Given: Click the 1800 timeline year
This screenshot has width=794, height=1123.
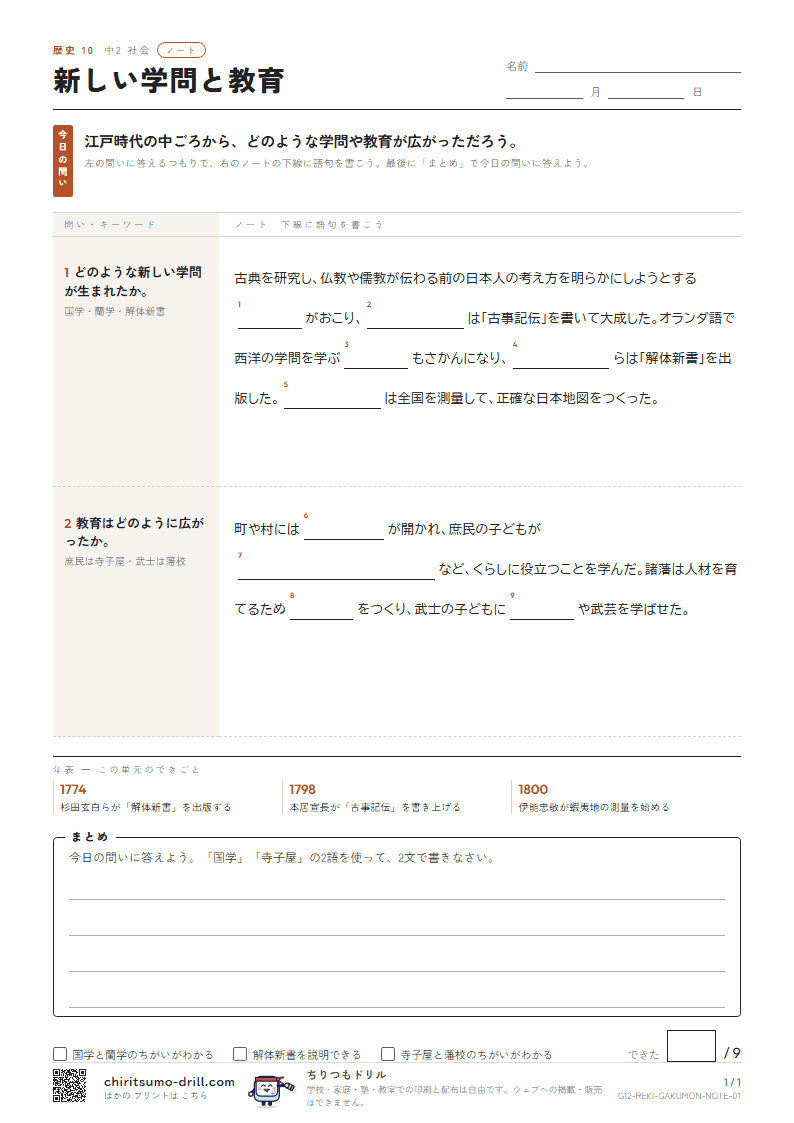Looking at the screenshot, I should click(533, 789).
